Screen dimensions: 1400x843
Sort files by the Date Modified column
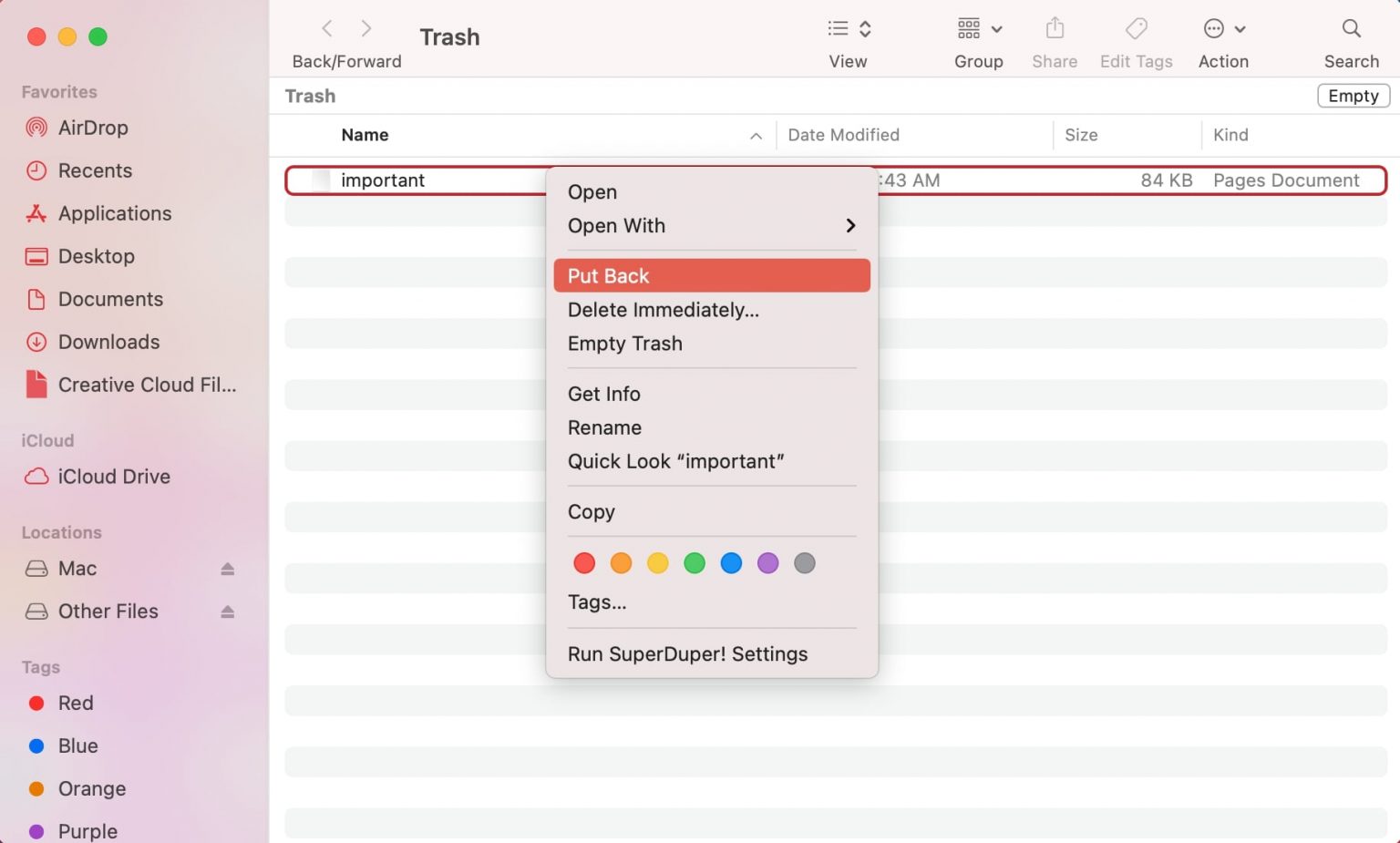(843, 135)
